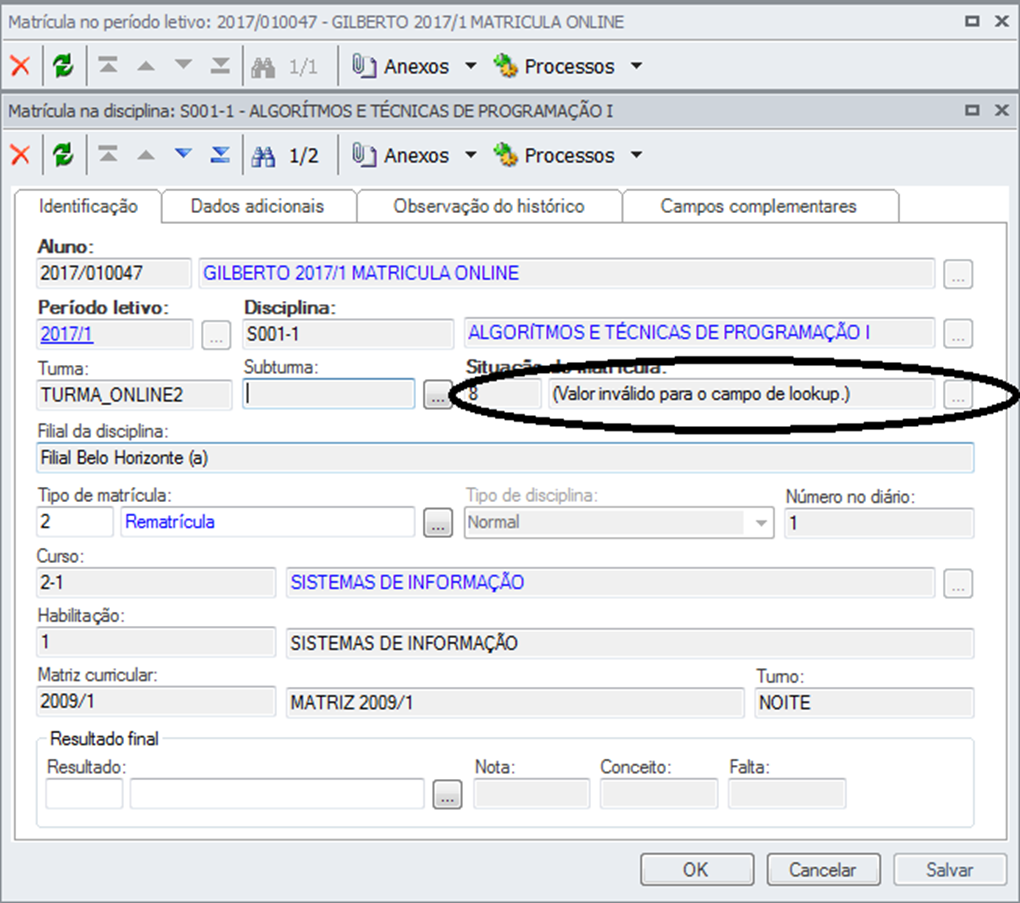Maximize the Matrícula no período letivo window
The width and height of the screenshot is (1020, 903).
tap(972, 21)
